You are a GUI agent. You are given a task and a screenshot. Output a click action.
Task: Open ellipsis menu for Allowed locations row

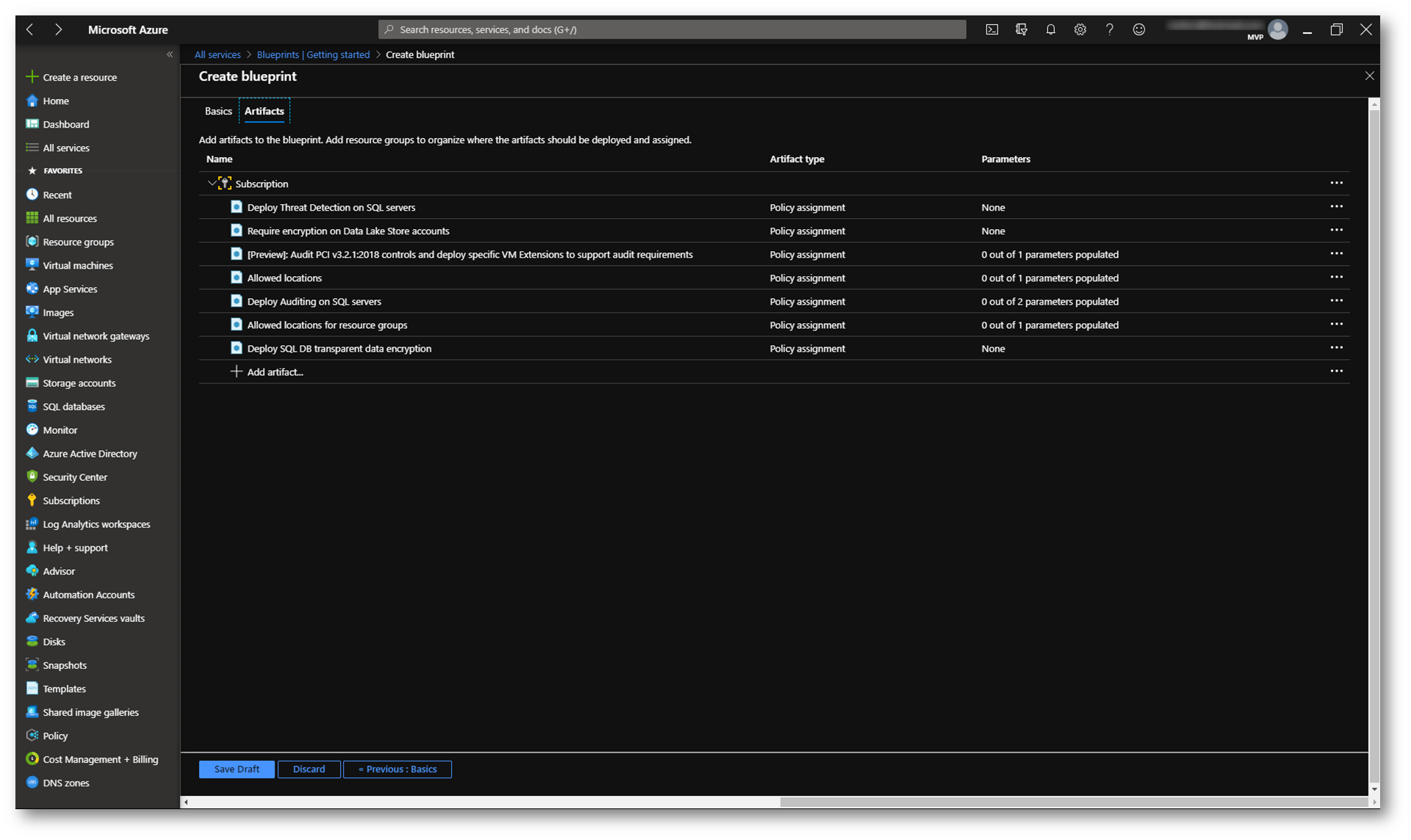point(1336,277)
